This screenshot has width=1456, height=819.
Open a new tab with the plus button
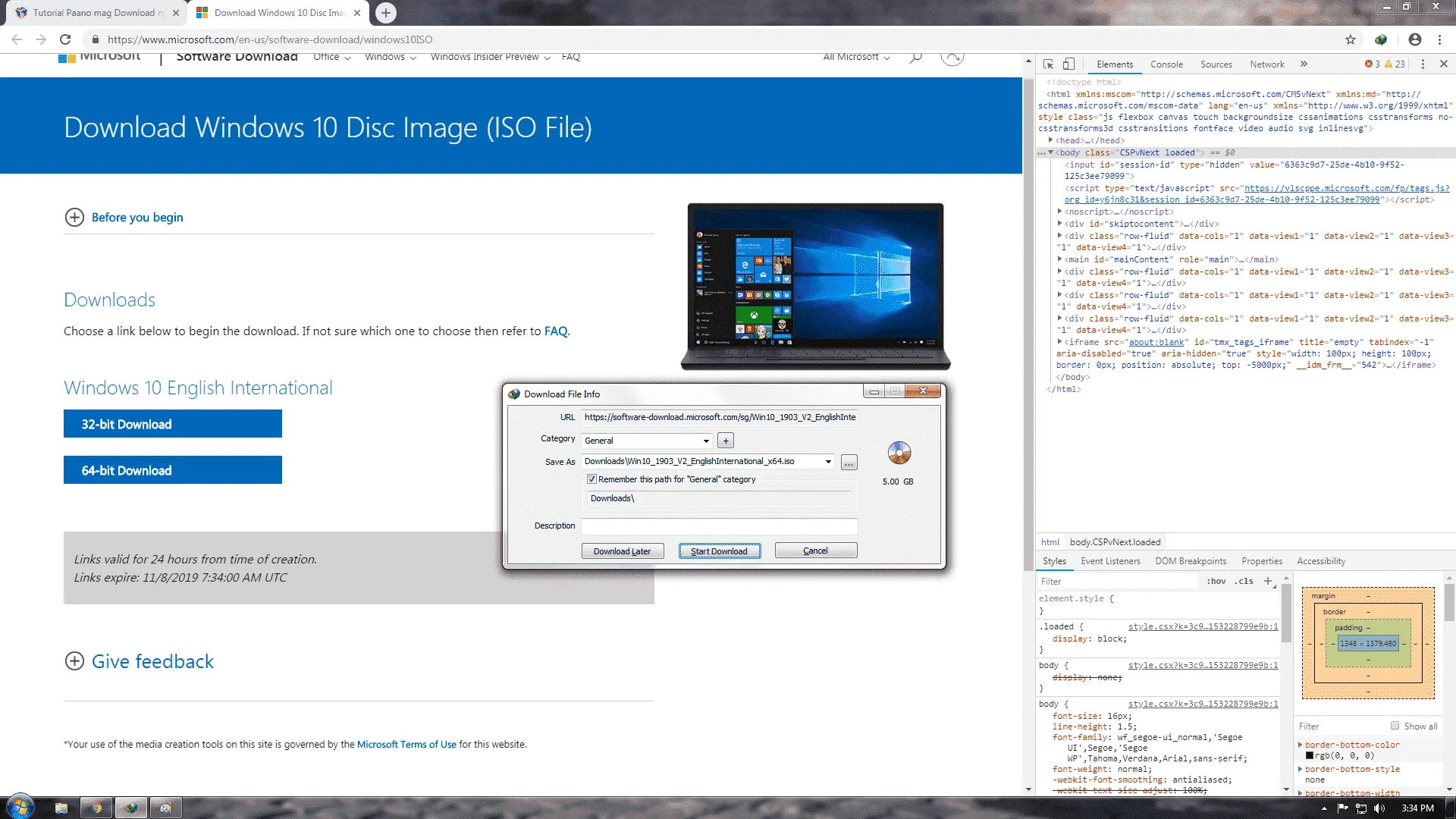click(x=386, y=13)
